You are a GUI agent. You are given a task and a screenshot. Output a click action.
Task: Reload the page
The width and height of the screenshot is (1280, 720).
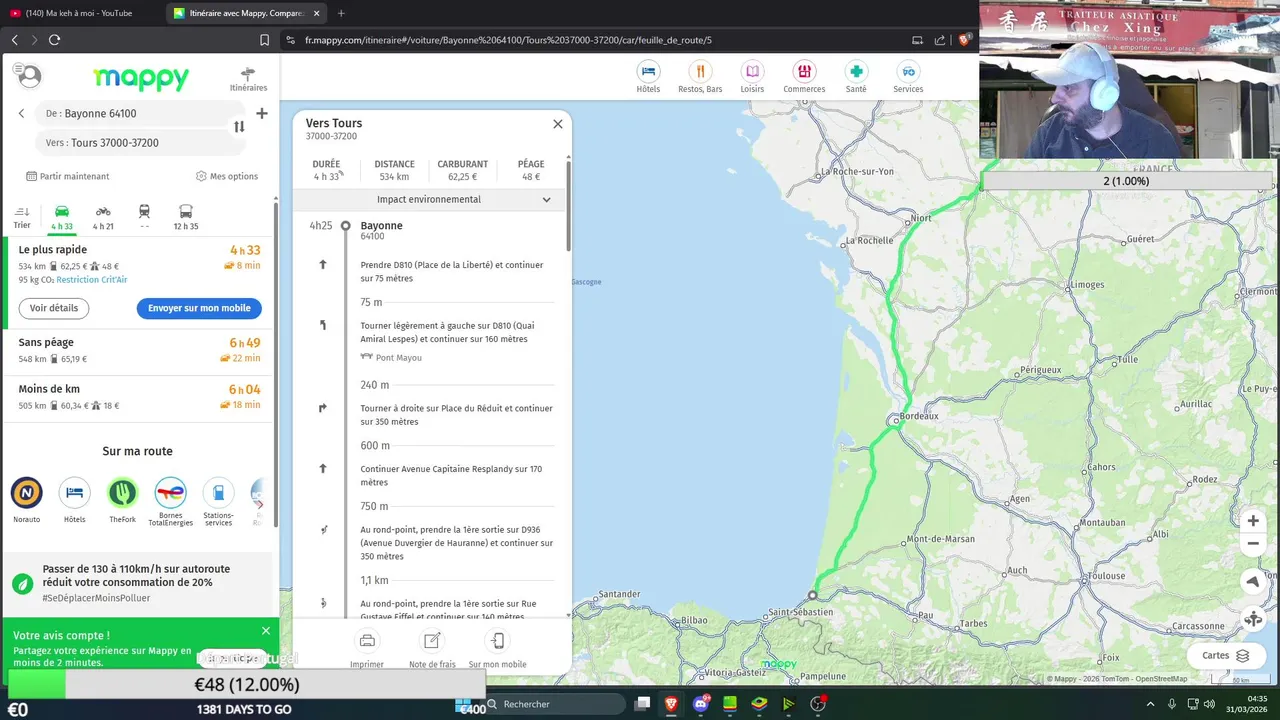(54, 40)
